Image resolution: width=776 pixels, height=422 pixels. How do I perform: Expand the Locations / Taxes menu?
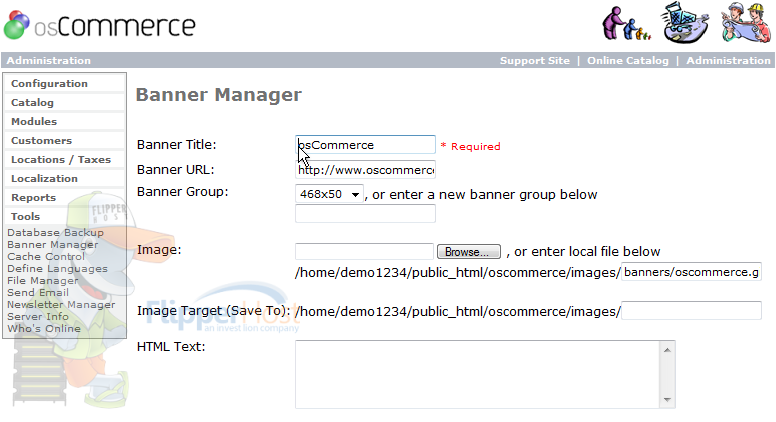click(64, 159)
